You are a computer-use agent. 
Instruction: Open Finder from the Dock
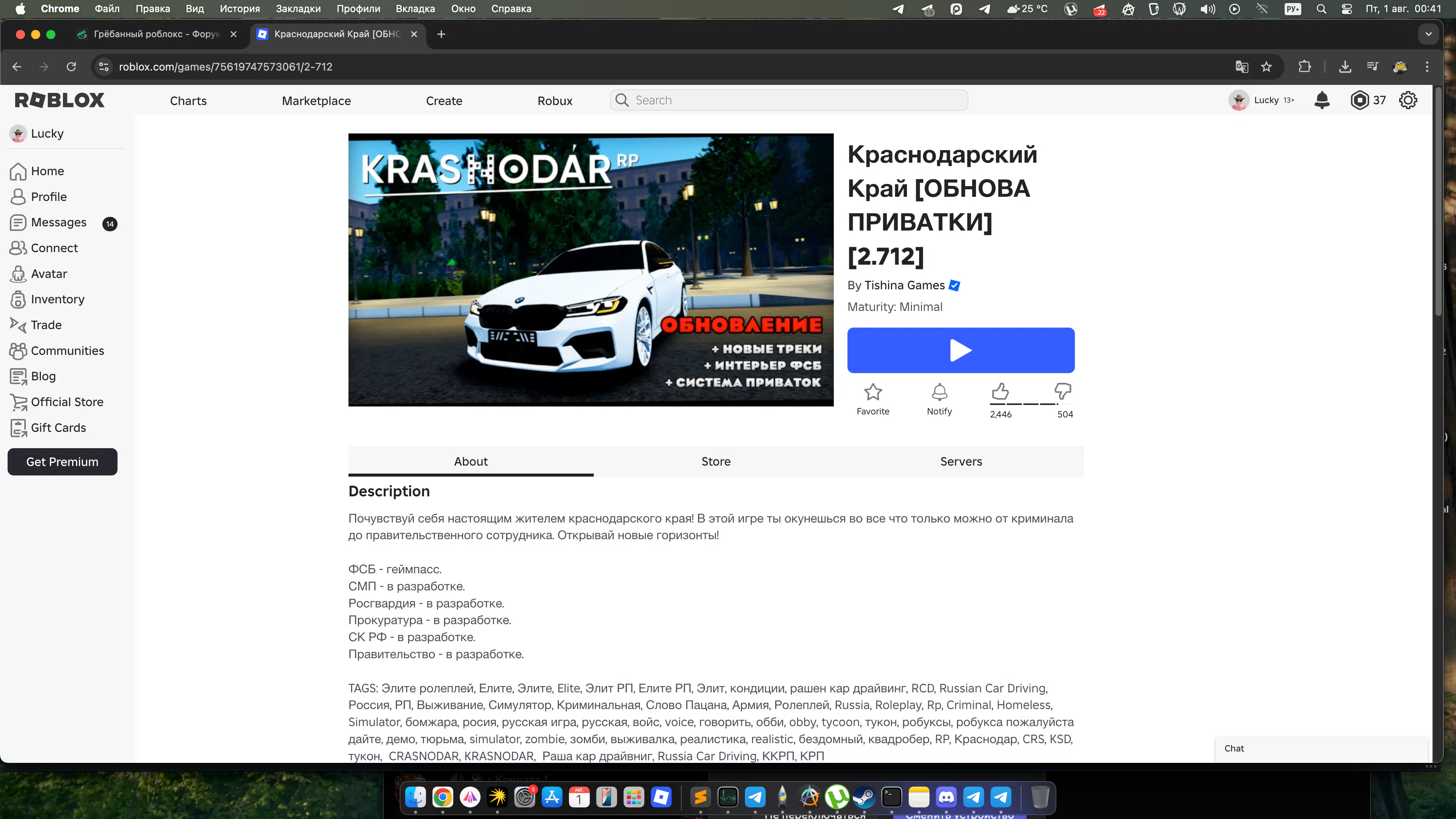point(416,797)
